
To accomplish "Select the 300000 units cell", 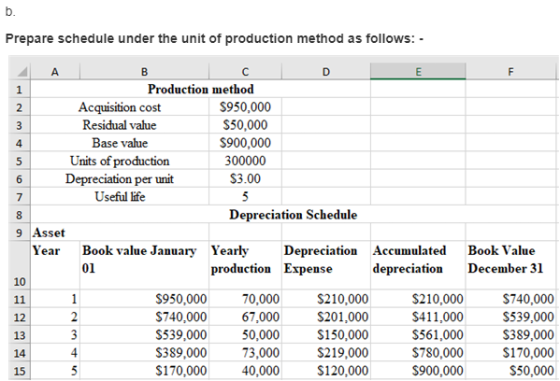I will [x=245, y=161].
